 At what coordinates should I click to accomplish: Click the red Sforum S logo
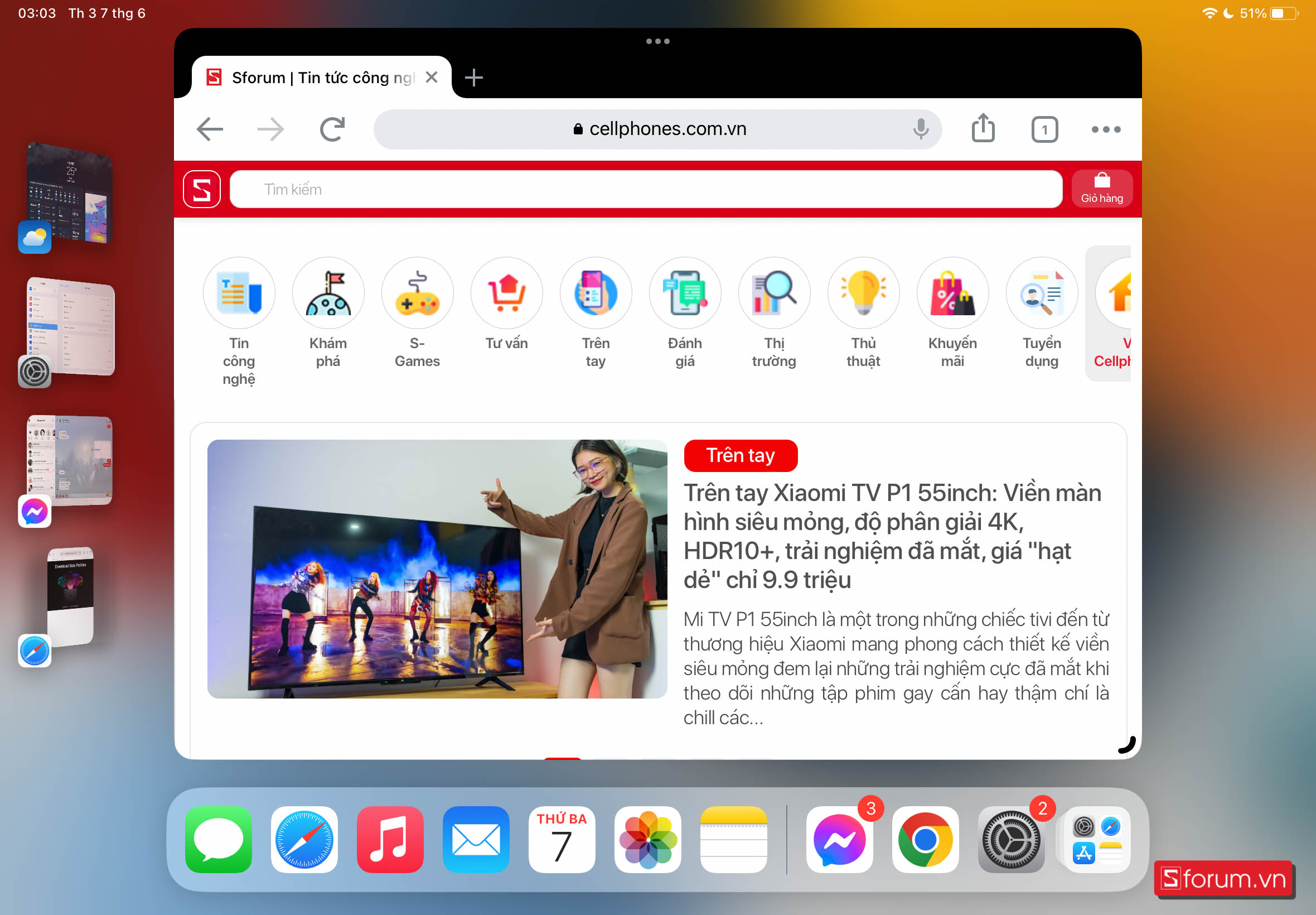tap(202, 189)
